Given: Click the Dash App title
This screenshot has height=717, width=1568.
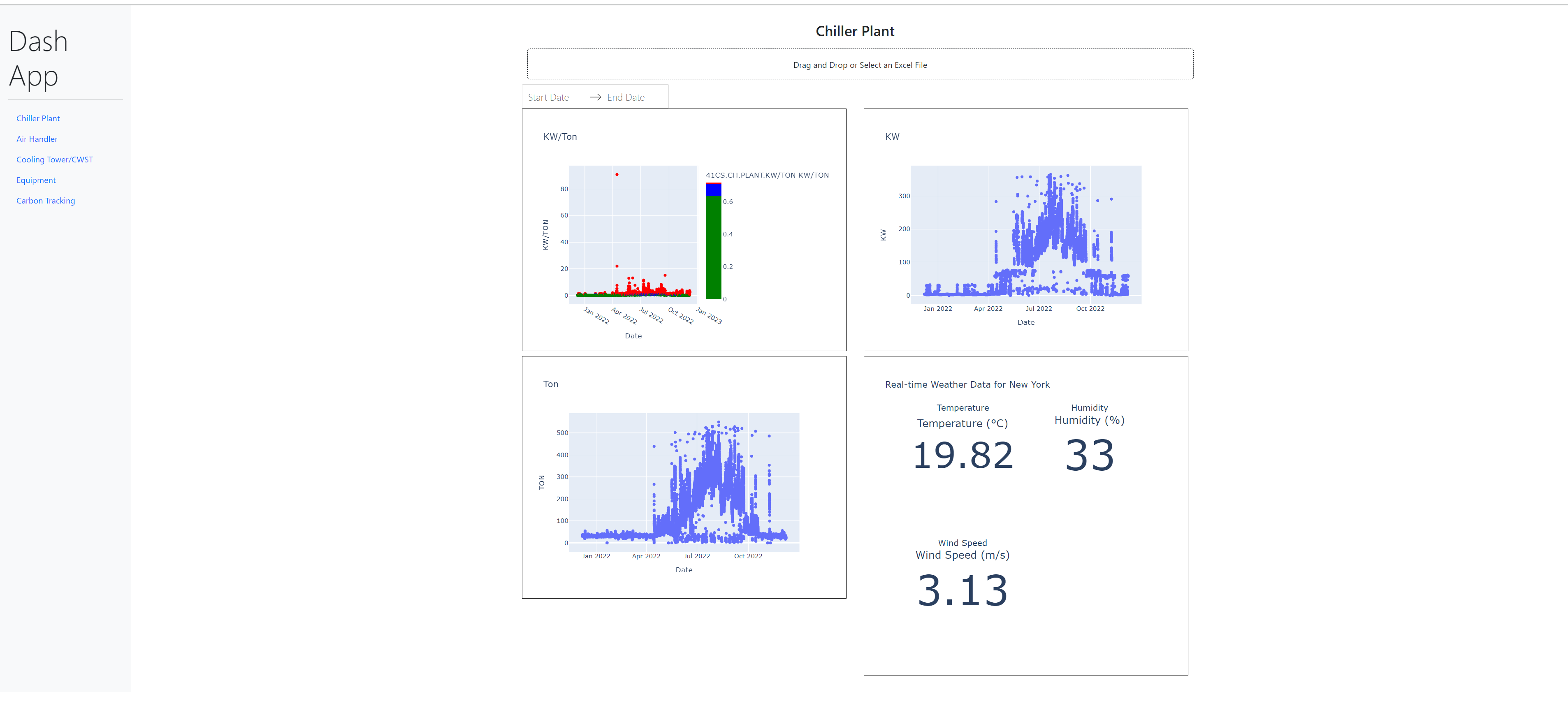Looking at the screenshot, I should click(38, 58).
